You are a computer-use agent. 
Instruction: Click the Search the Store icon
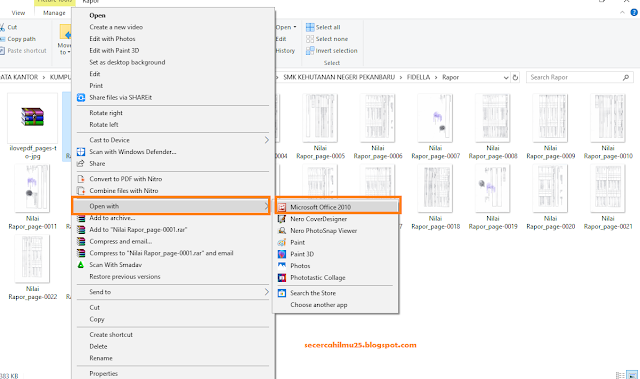click(282, 293)
